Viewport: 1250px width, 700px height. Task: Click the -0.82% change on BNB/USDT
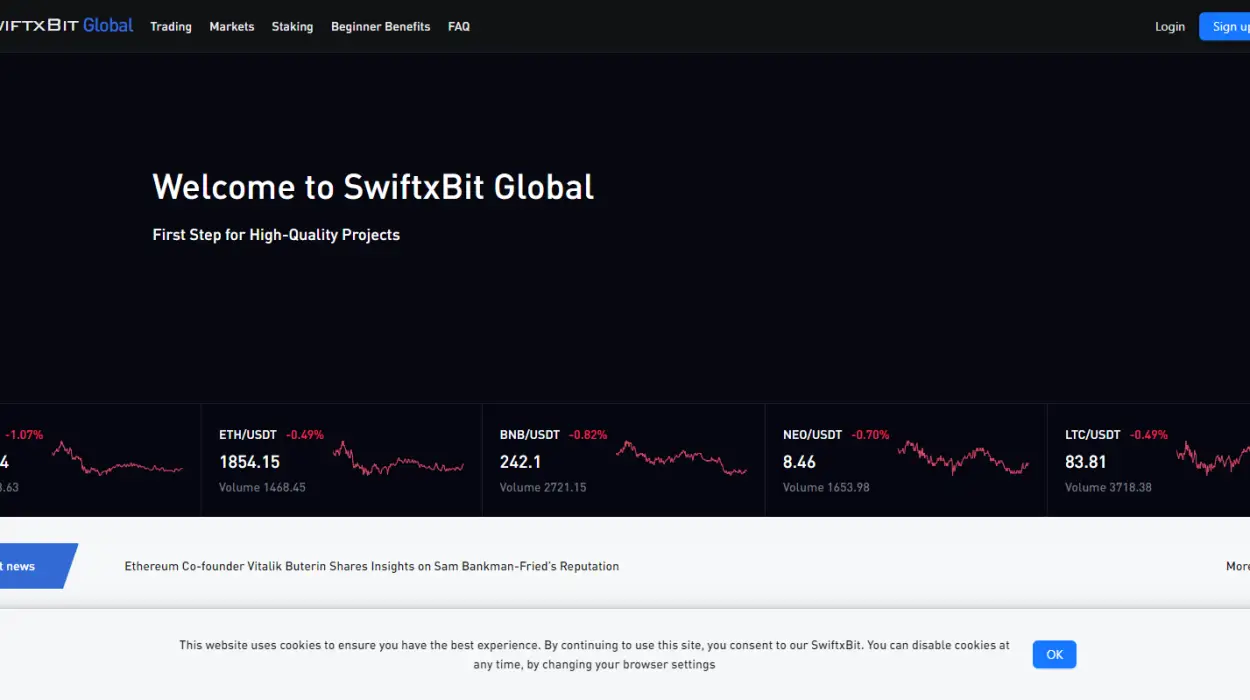tap(588, 435)
